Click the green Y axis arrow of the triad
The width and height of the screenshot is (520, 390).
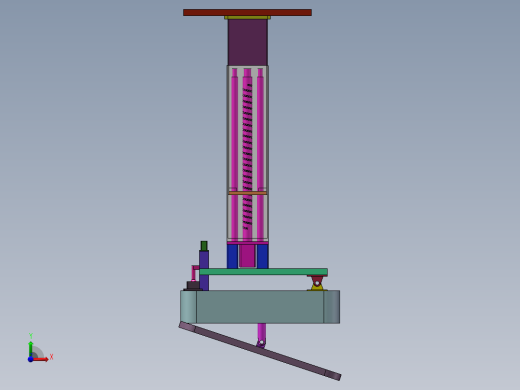click(x=31, y=348)
